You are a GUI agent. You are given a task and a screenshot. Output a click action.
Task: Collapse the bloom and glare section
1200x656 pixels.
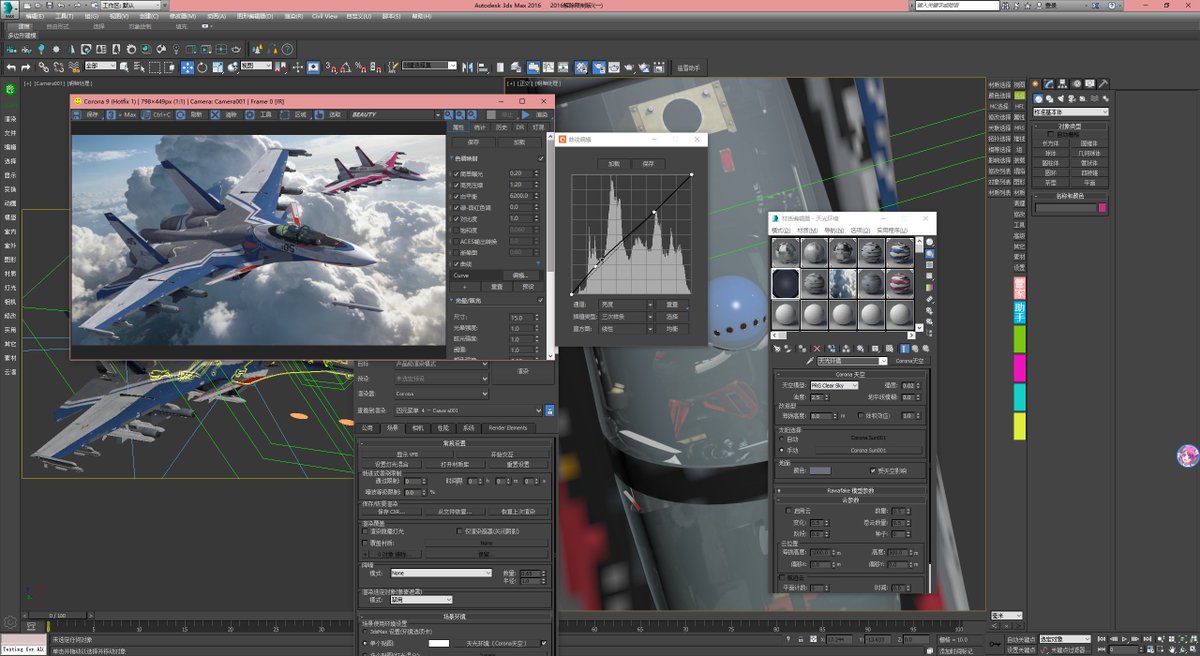[x=449, y=299]
